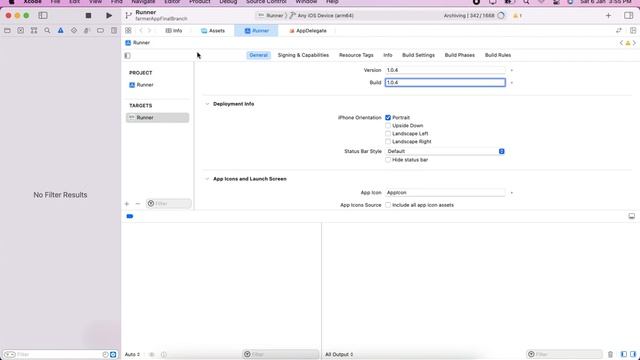Click the toolbar plus Library button
Viewport: 640px width, 360px height.
pos(608,16)
